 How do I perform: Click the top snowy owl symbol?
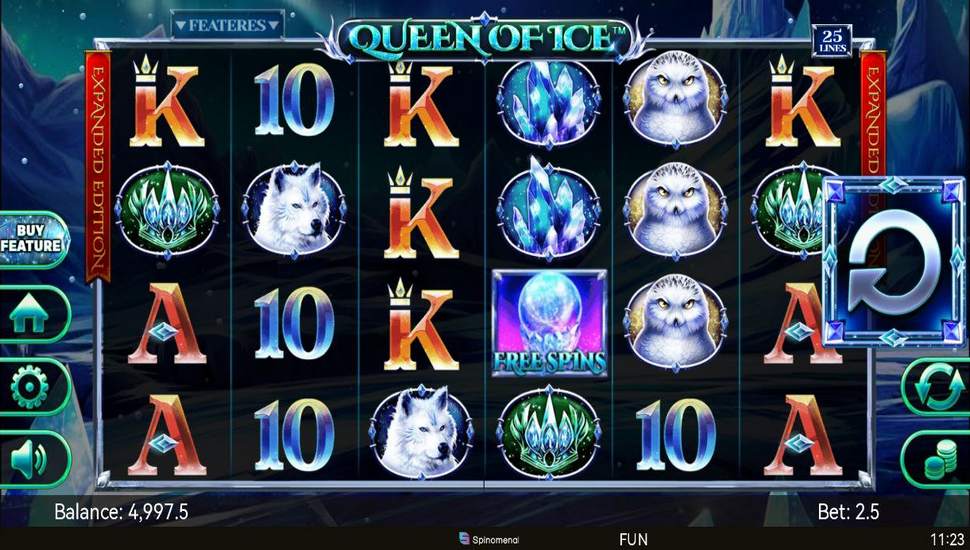click(x=675, y=99)
